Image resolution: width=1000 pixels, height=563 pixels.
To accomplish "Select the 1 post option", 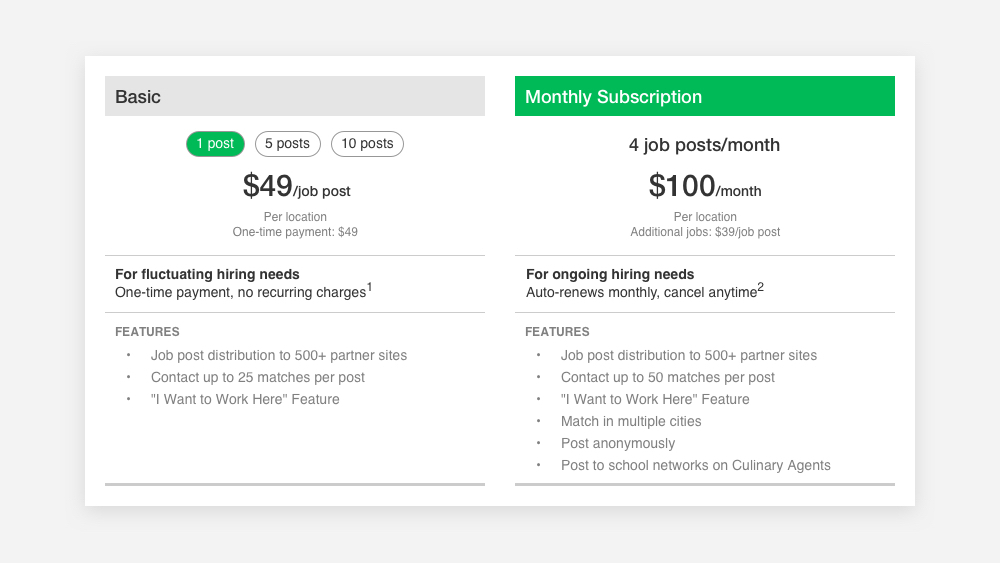I will coord(215,144).
